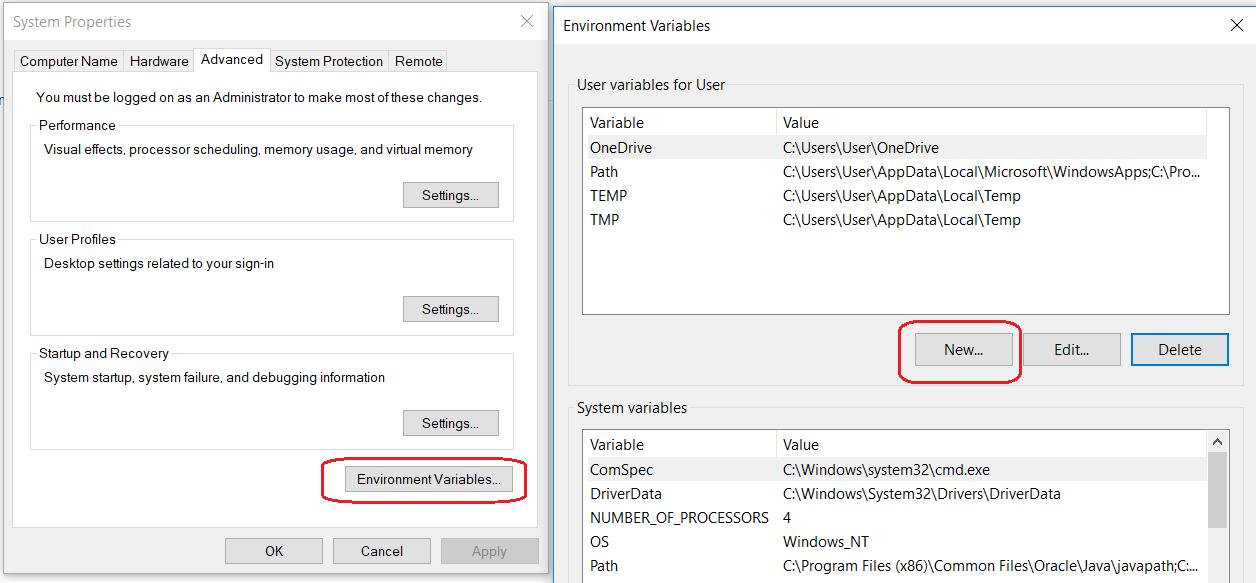Create a new user variable
This screenshot has height=583, width=1256.
[x=962, y=349]
